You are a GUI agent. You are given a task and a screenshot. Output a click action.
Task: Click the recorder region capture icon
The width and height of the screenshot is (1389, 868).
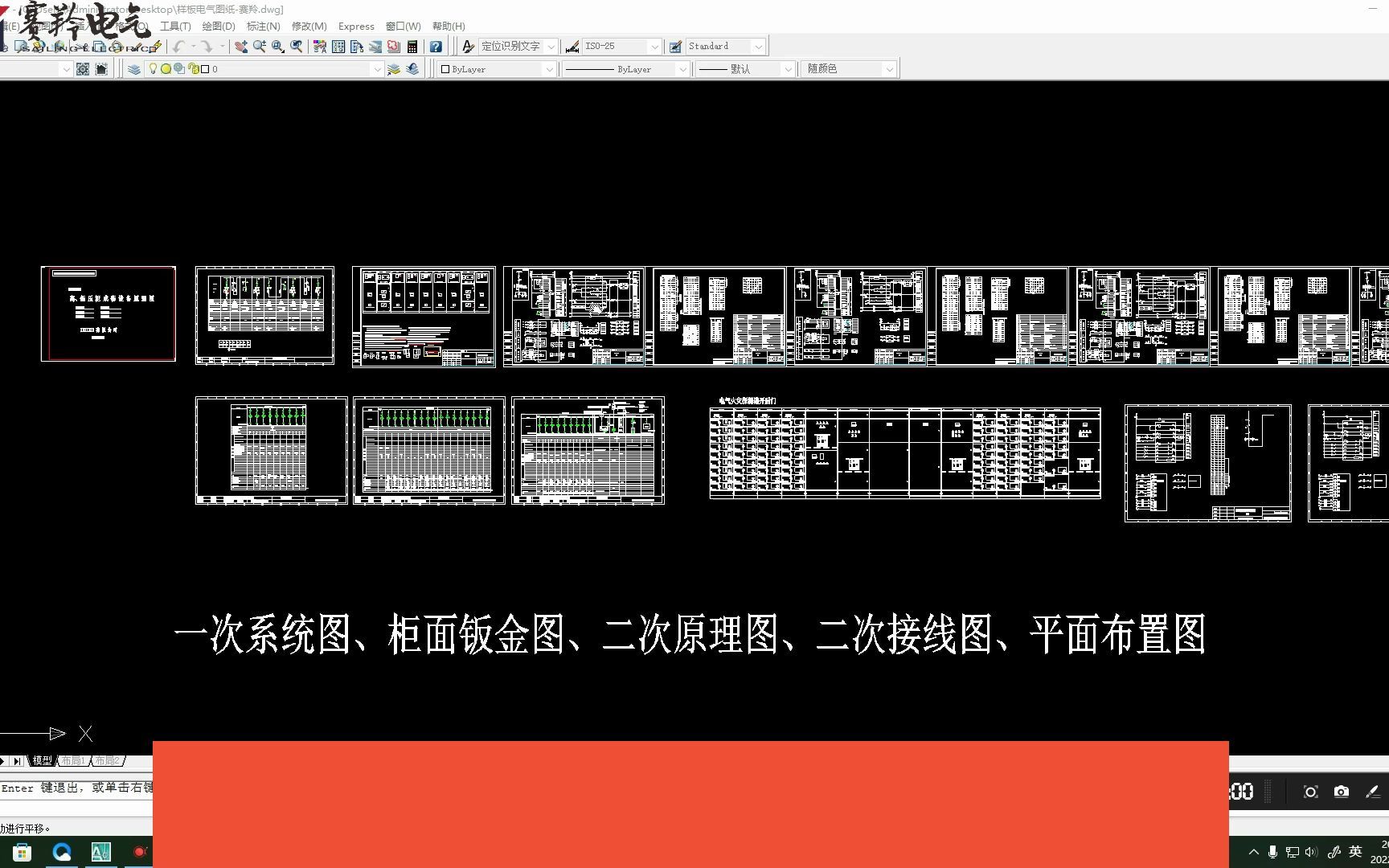click(1311, 792)
